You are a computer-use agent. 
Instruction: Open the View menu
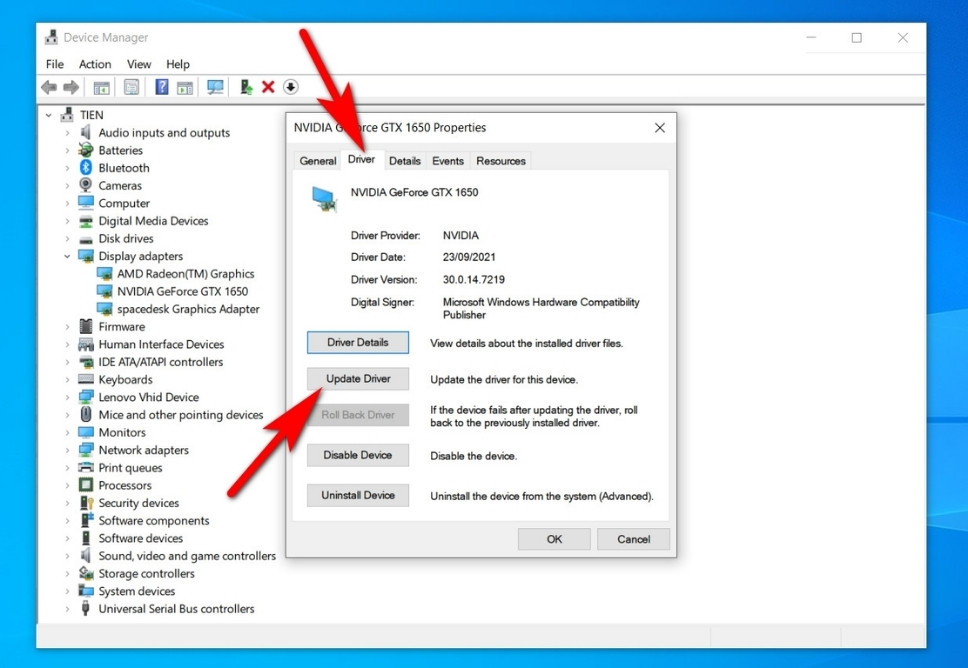point(139,64)
